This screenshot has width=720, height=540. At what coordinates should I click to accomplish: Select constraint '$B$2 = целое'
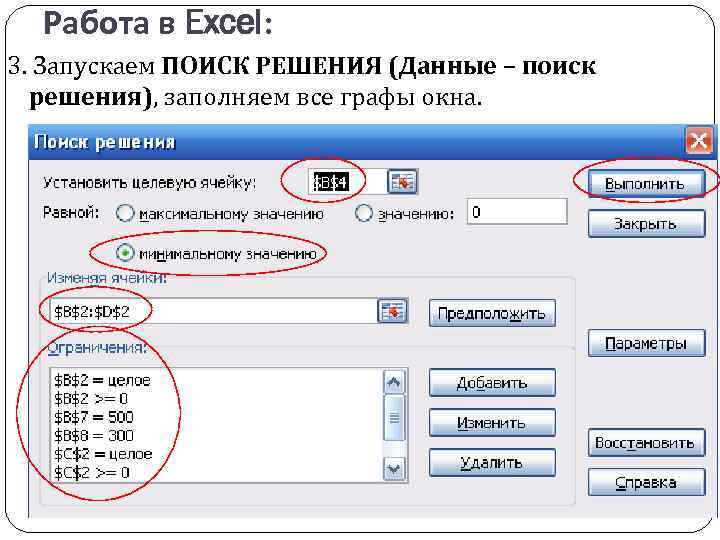tap(102, 380)
